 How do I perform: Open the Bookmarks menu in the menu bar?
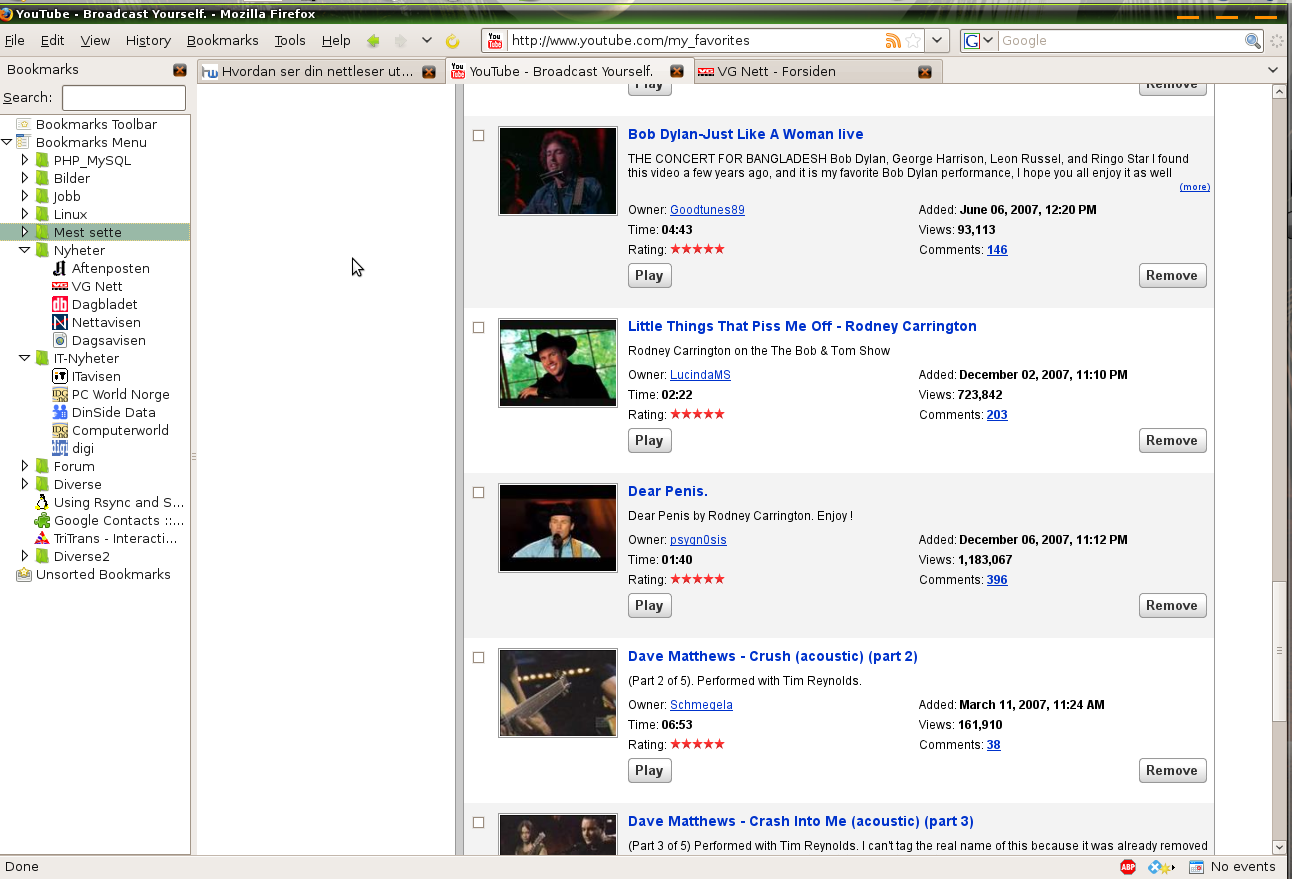222,40
